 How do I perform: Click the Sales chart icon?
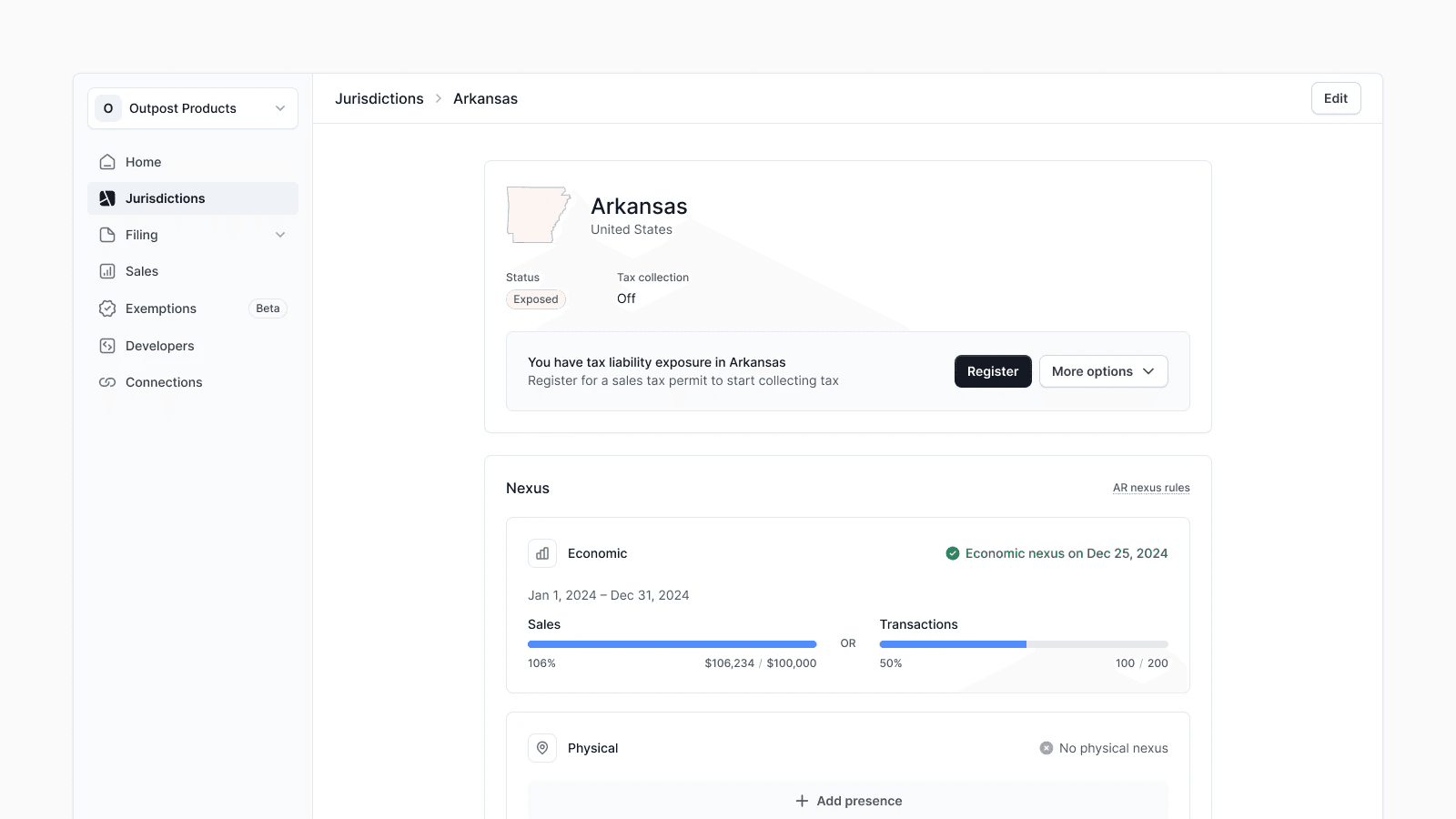[107, 271]
